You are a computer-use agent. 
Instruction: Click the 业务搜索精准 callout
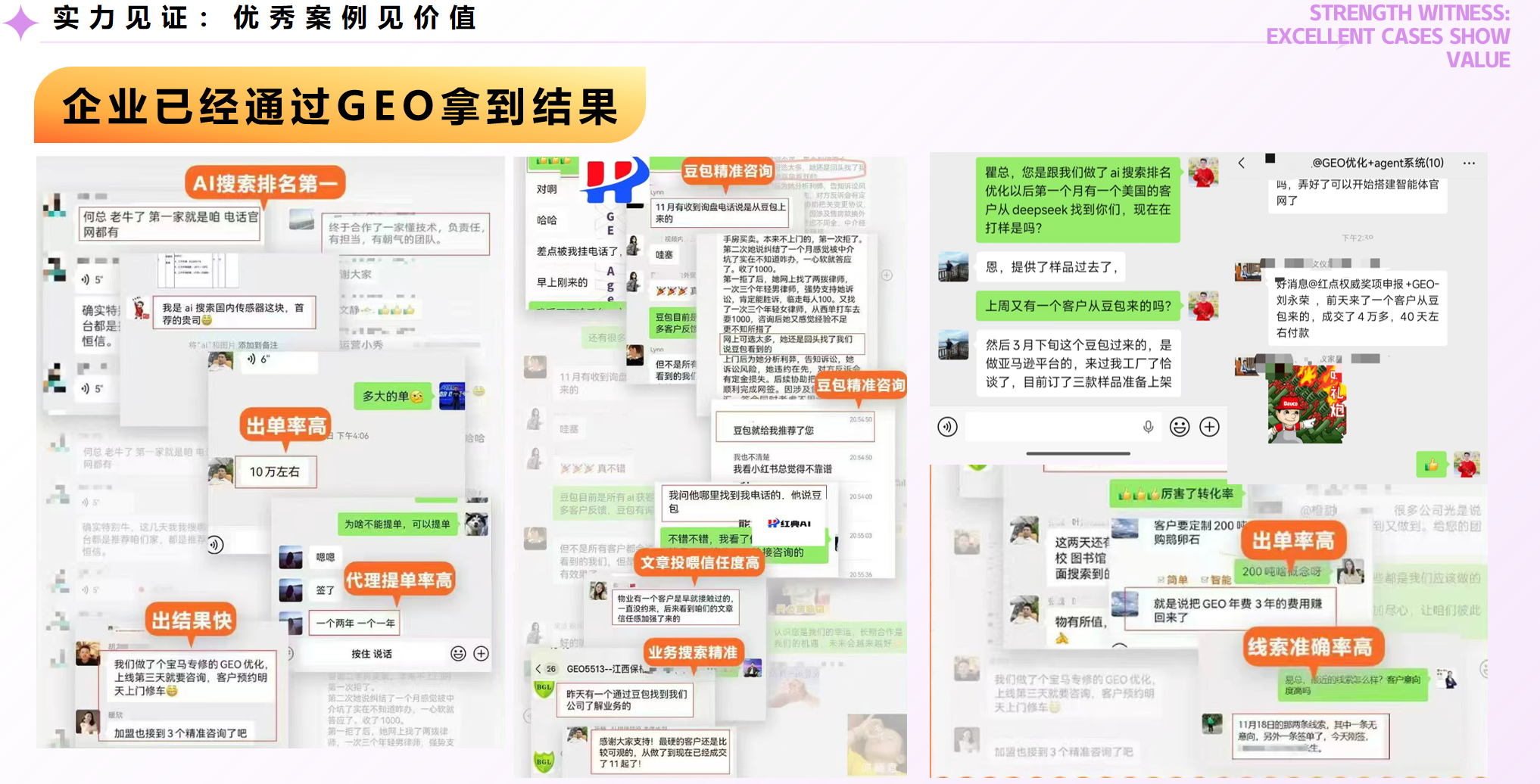pos(692,652)
